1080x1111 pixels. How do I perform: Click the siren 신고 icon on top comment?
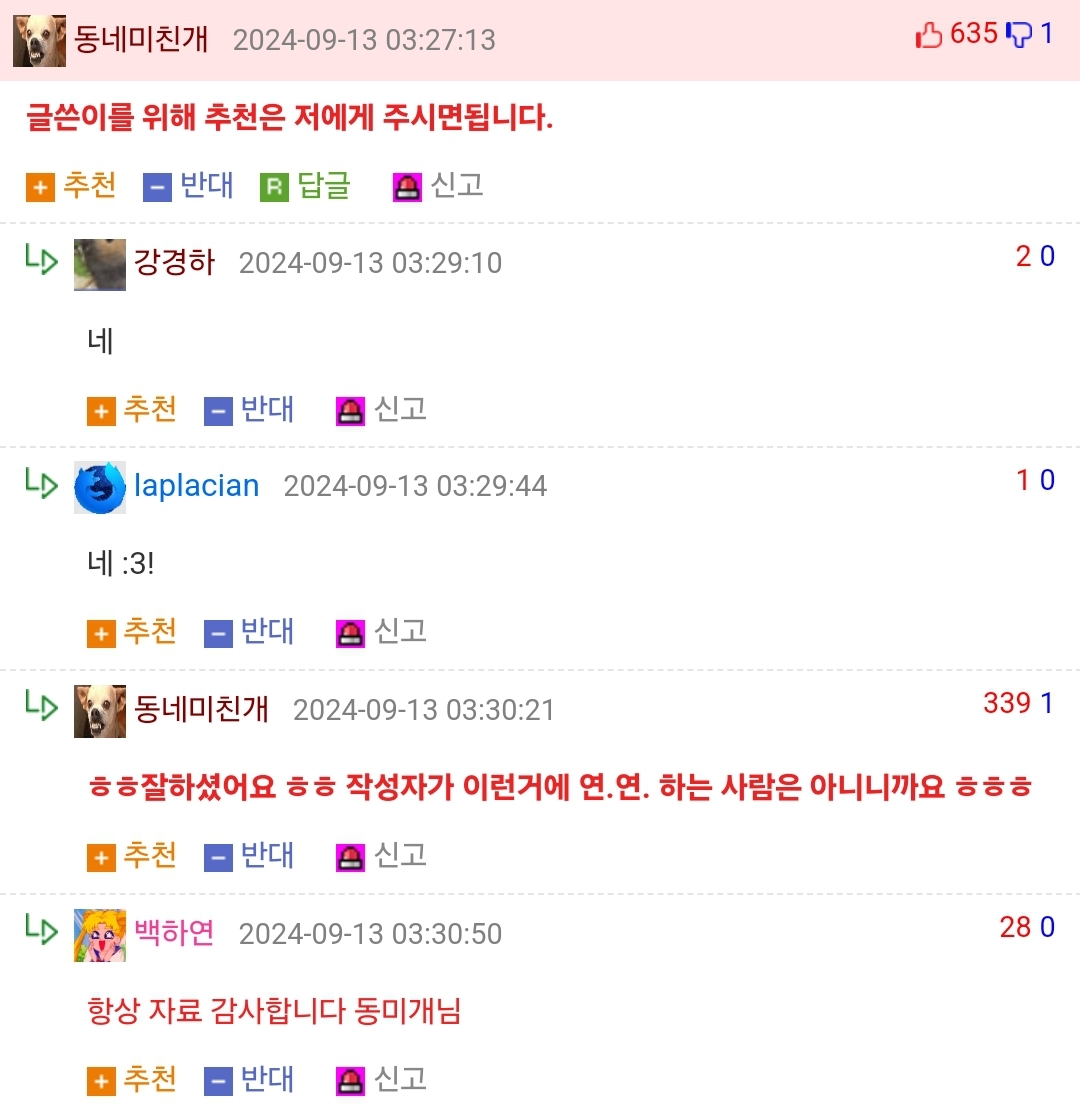pyautogui.click(x=407, y=188)
